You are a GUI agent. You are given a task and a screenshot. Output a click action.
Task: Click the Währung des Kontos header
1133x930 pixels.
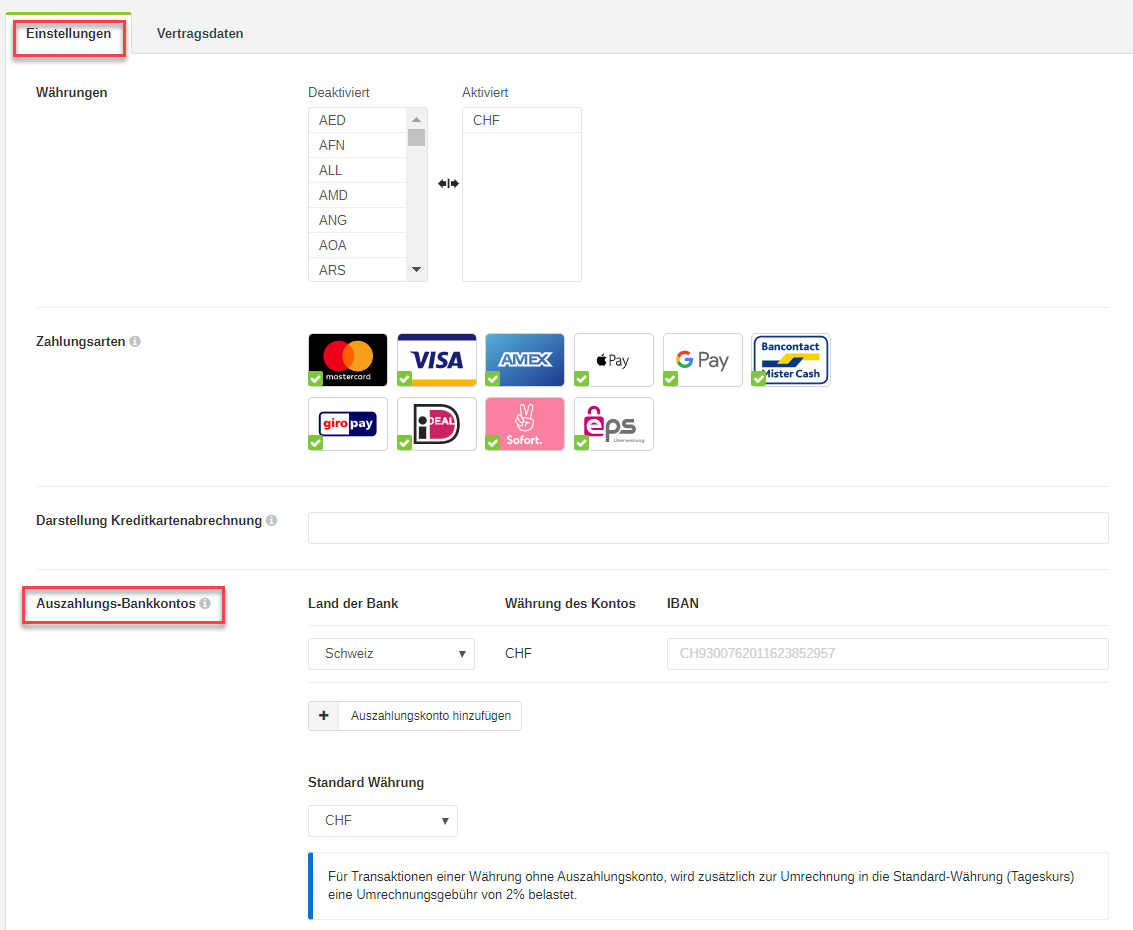tap(570, 603)
